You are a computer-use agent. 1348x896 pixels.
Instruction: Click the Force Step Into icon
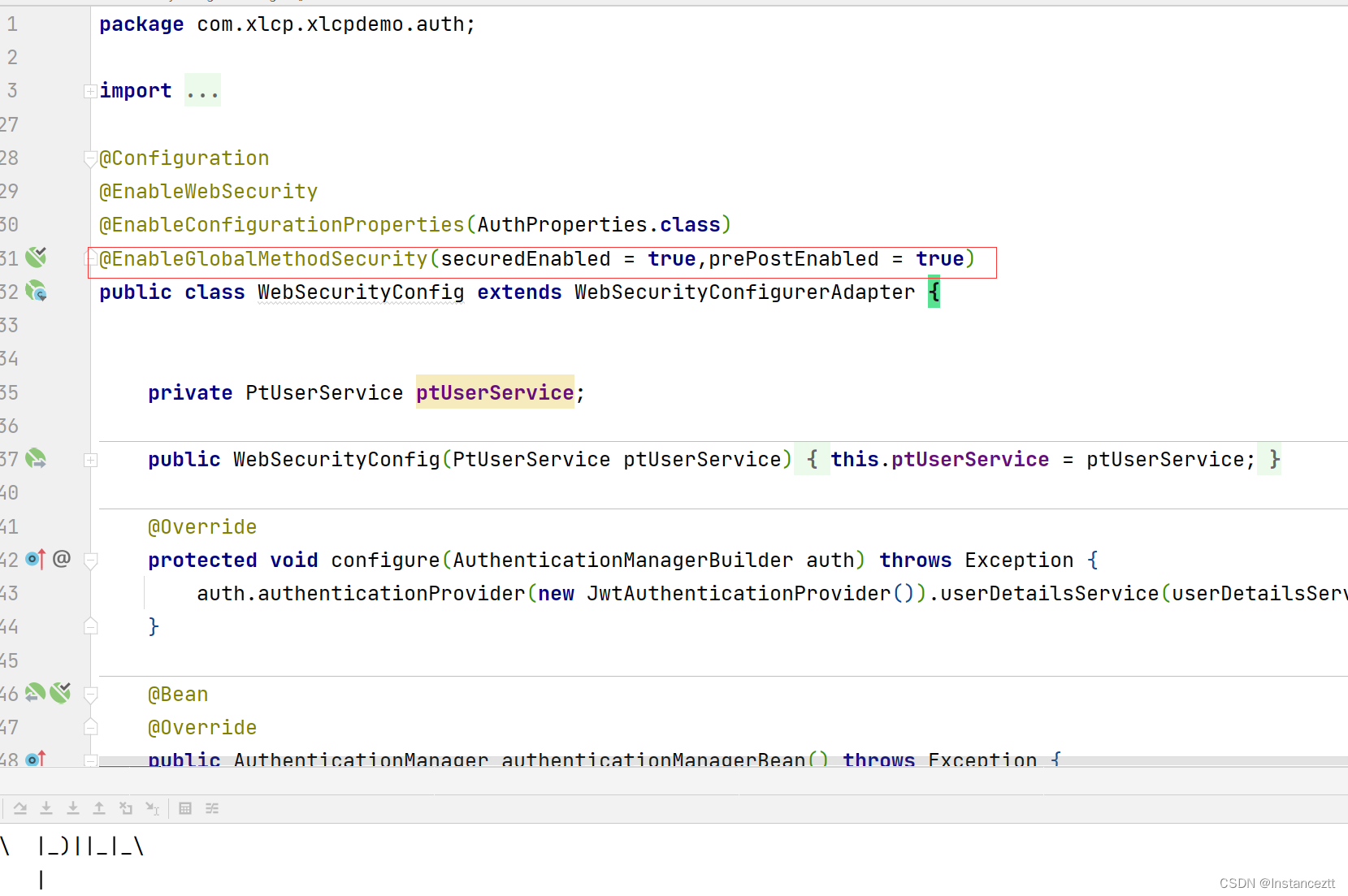pos(73,808)
